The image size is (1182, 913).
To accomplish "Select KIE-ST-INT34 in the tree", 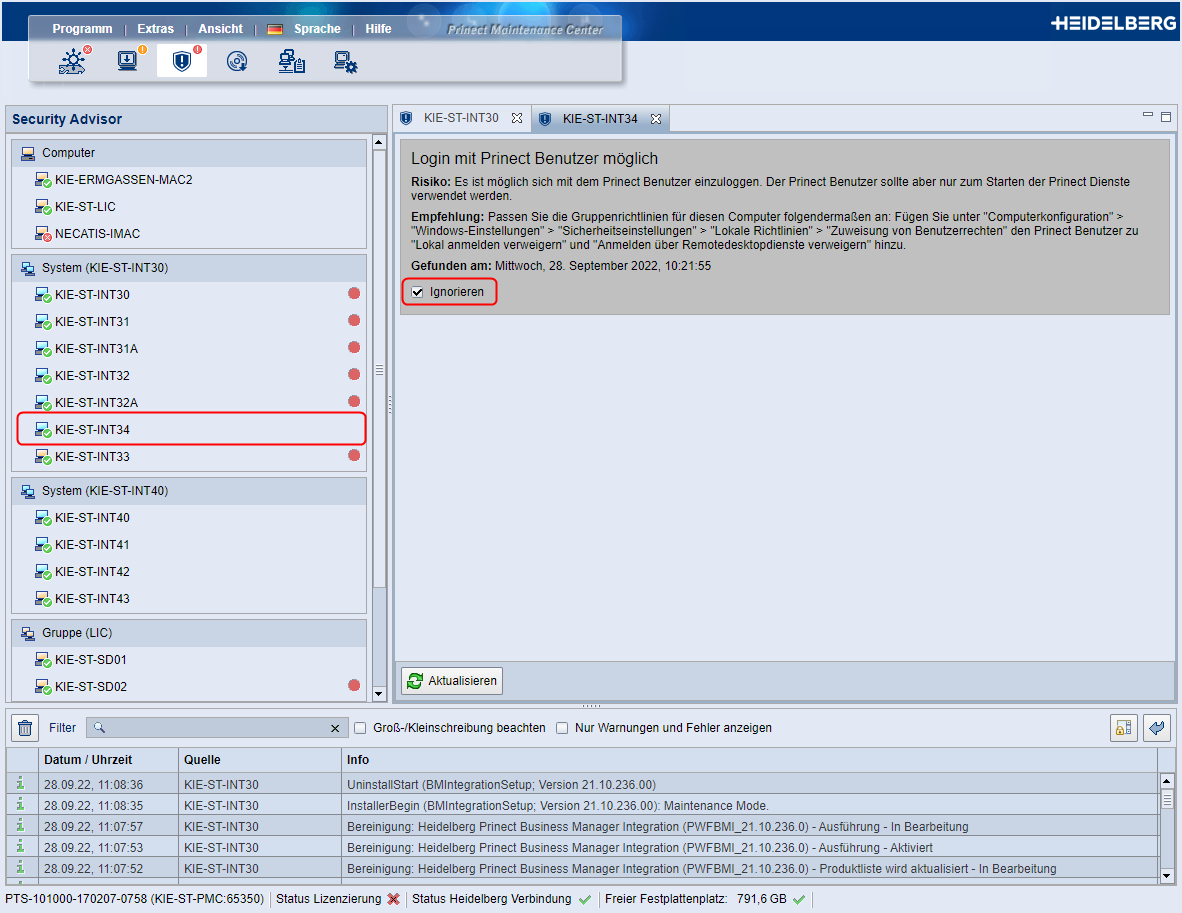I will pos(92,430).
